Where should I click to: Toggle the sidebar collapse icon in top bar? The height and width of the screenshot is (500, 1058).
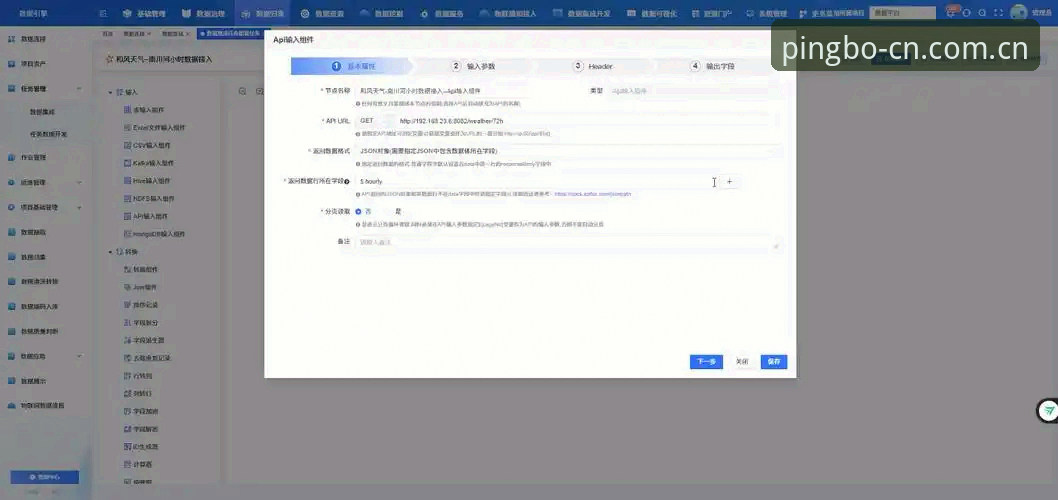103,13
